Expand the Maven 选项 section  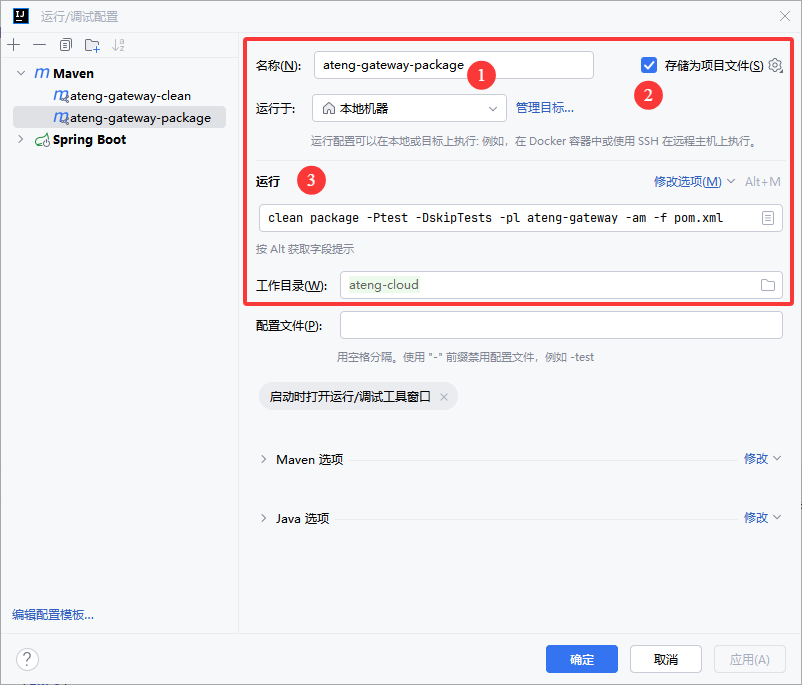coord(264,459)
